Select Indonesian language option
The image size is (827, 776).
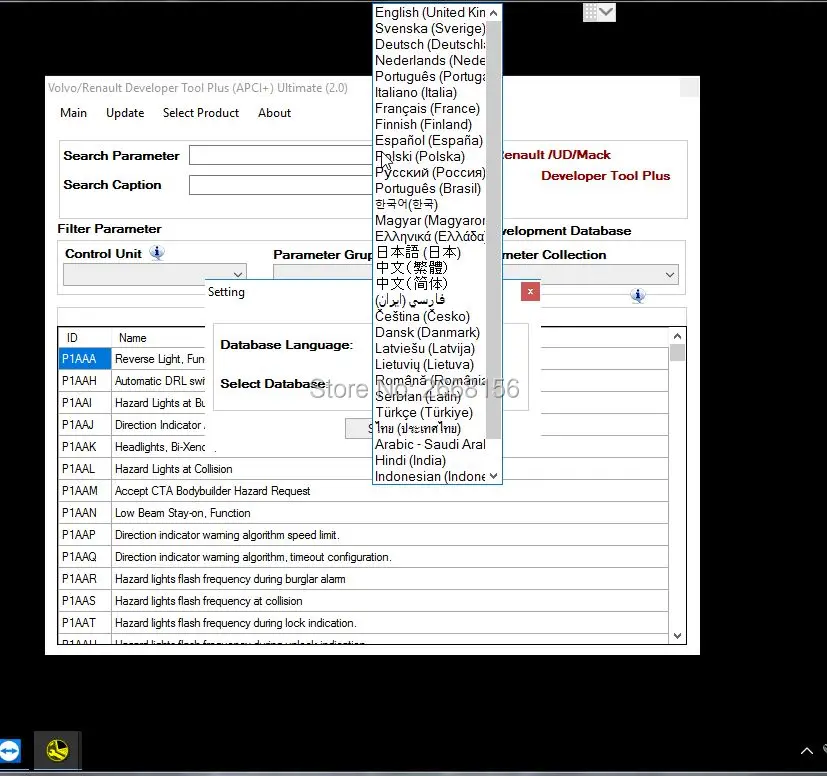(430, 476)
